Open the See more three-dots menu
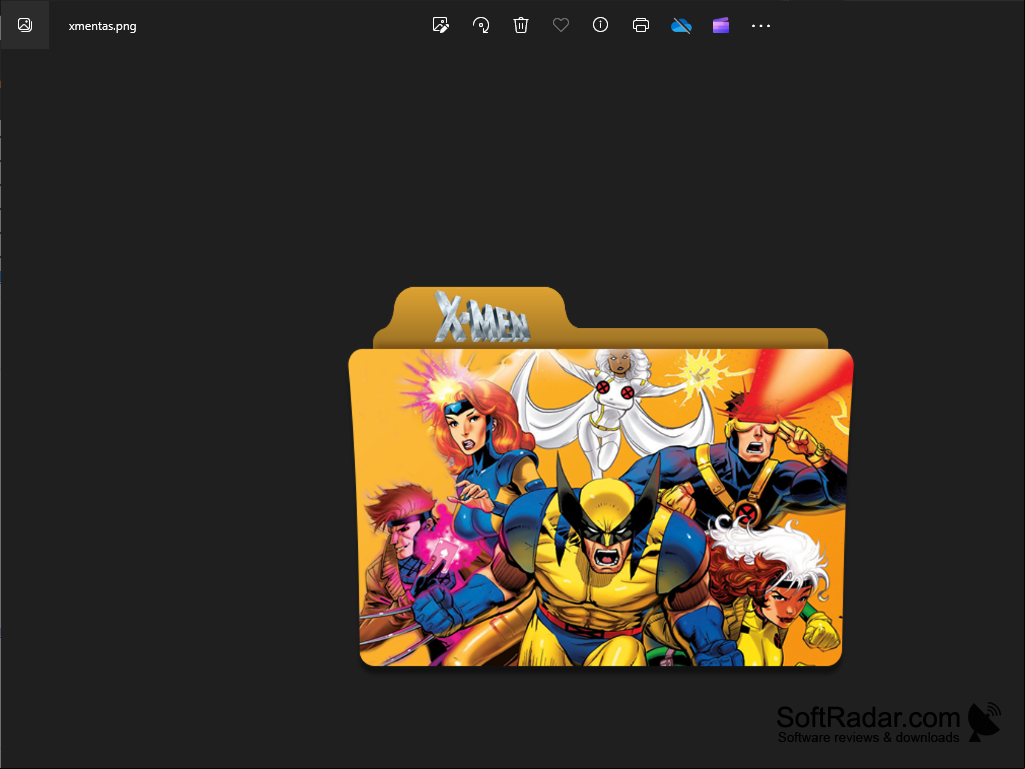Screen dimensions: 1025x769 761,26
